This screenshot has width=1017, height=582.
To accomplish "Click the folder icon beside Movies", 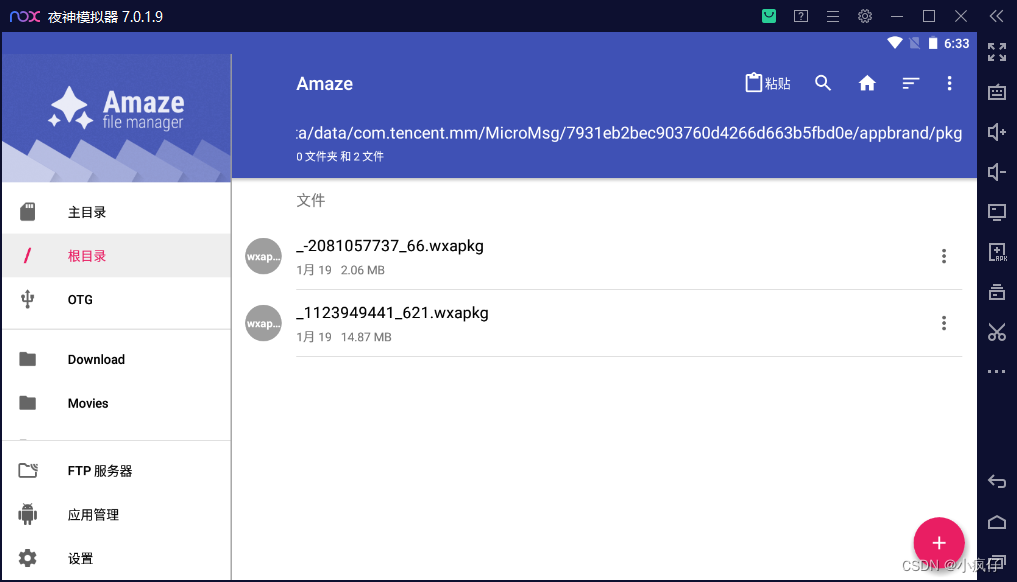I will (x=27, y=403).
